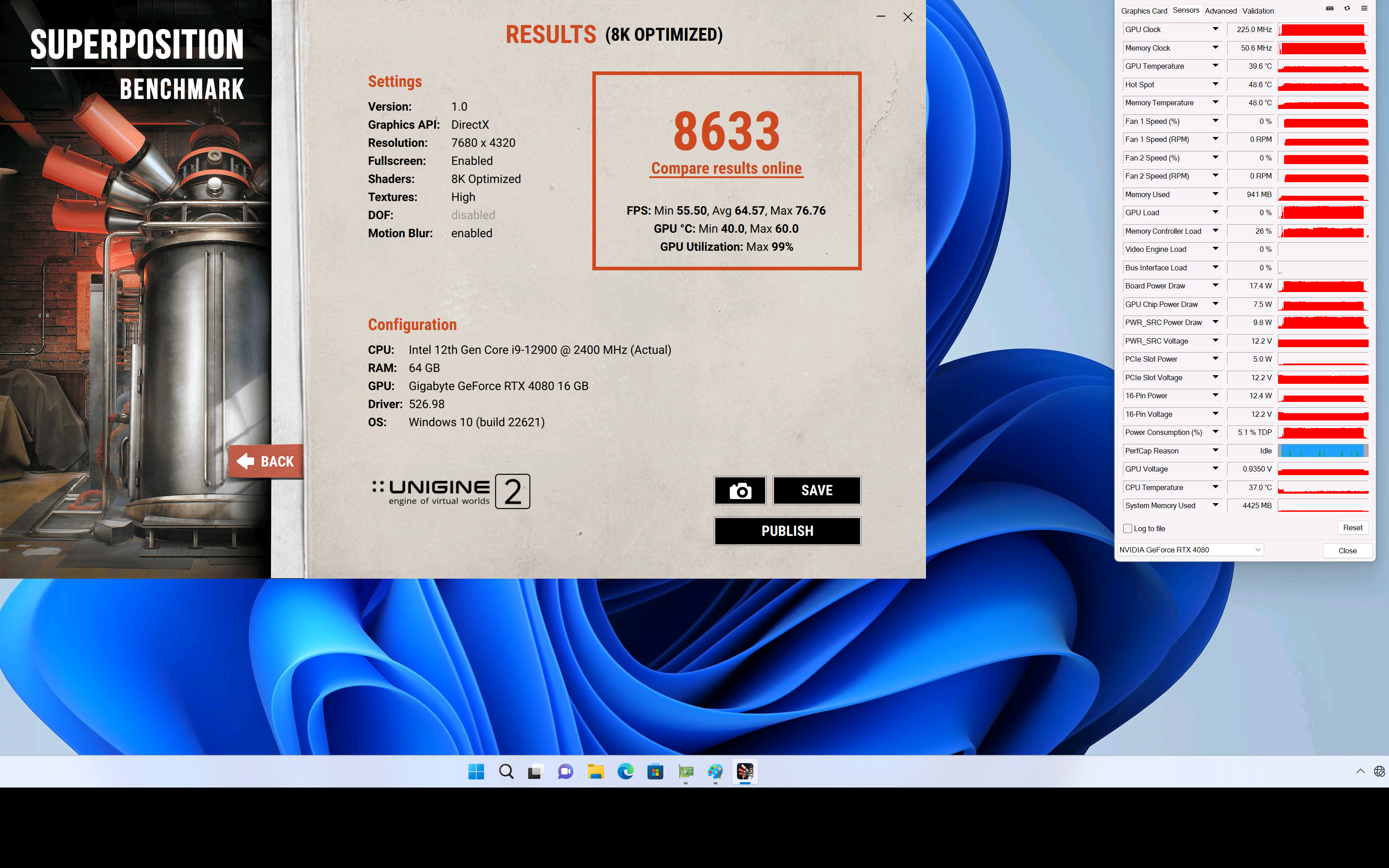Click the GPU-Z Reset button
Image resolution: width=1389 pixels, height=868 pixels.
coord(1352,528)
